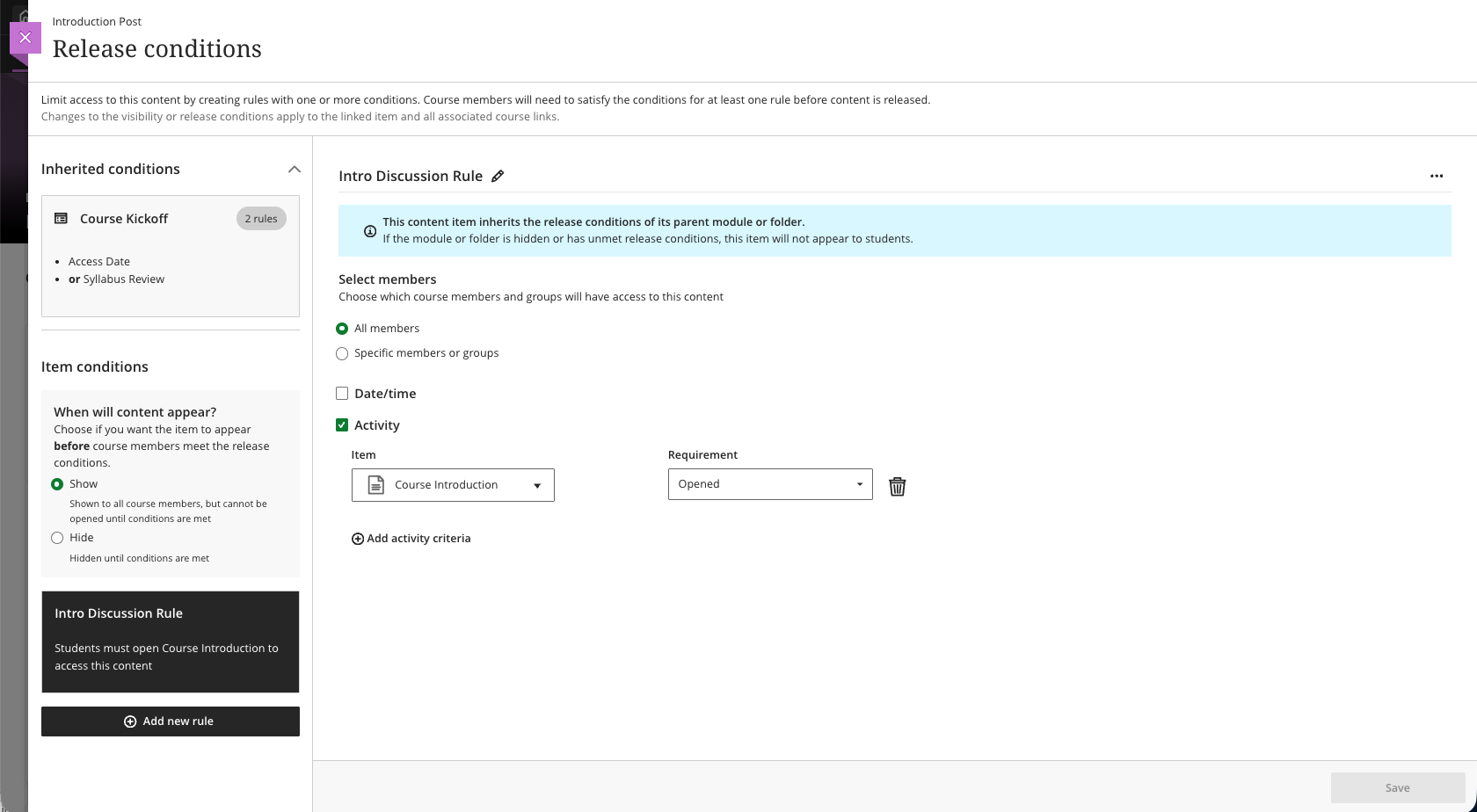This screenshot has height=812, width=1477.
Task: Open the Item dropdown showing Course Introduction
Action: coord(537,484)
